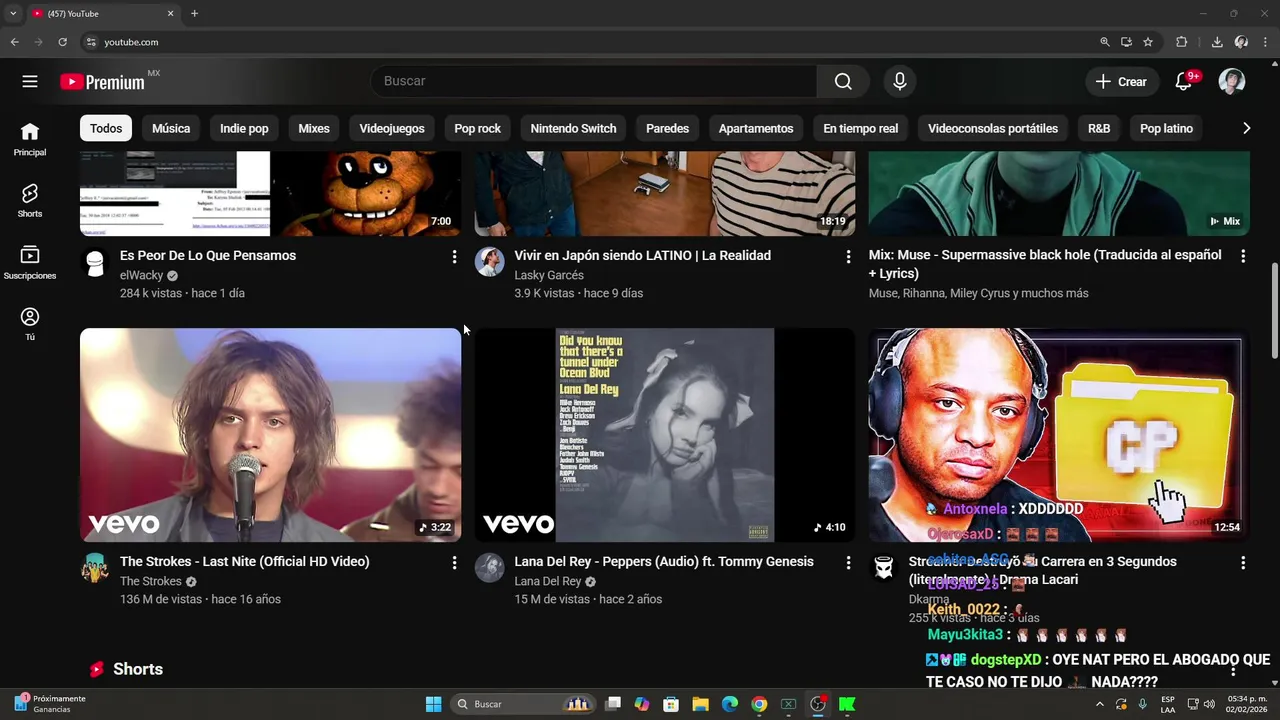
Task: Click install app icon in address bar
Action: (1126, 42)
